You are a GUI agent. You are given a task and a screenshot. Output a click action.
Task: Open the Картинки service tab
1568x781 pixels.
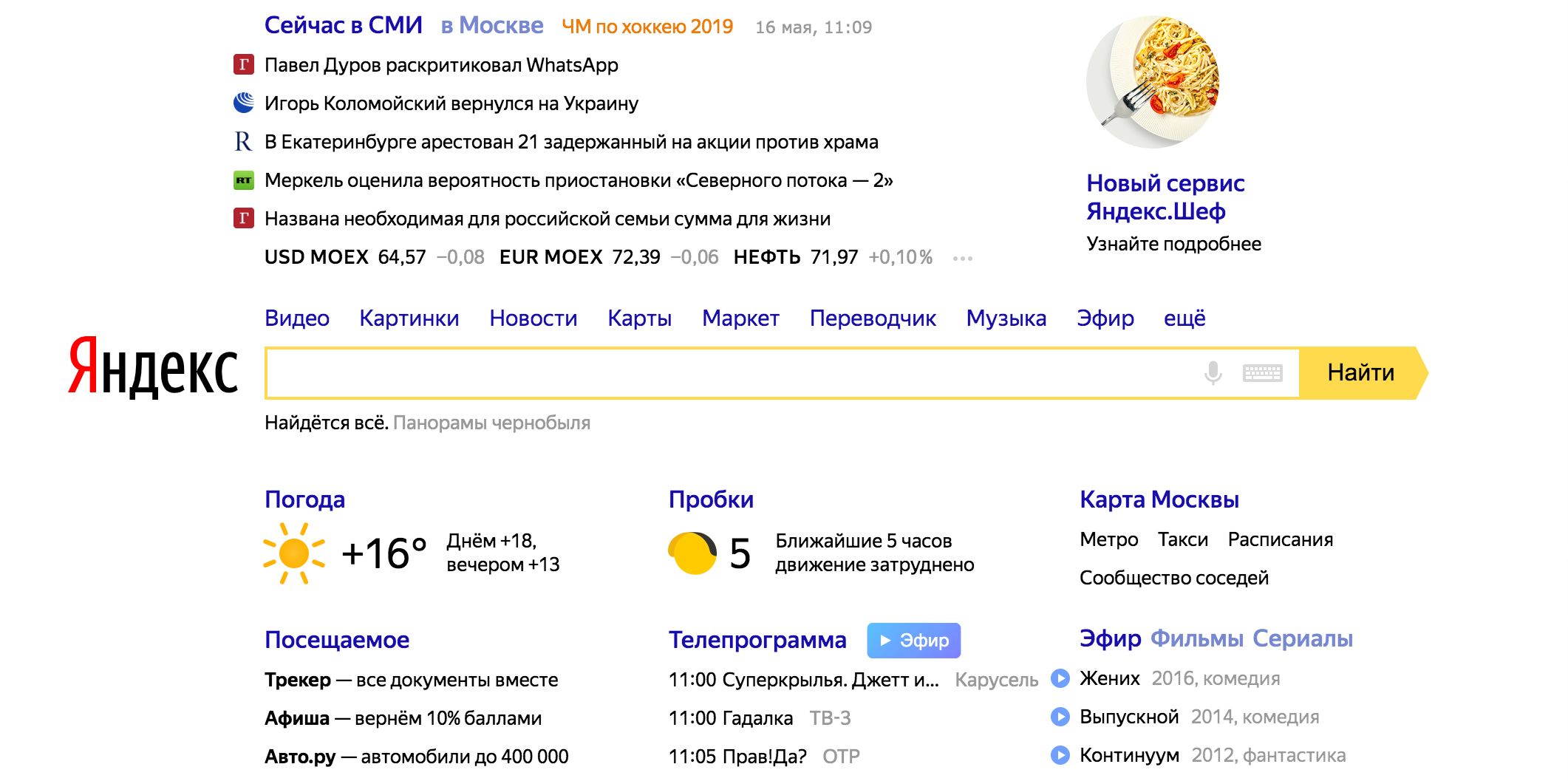click(x=409, y=318)
